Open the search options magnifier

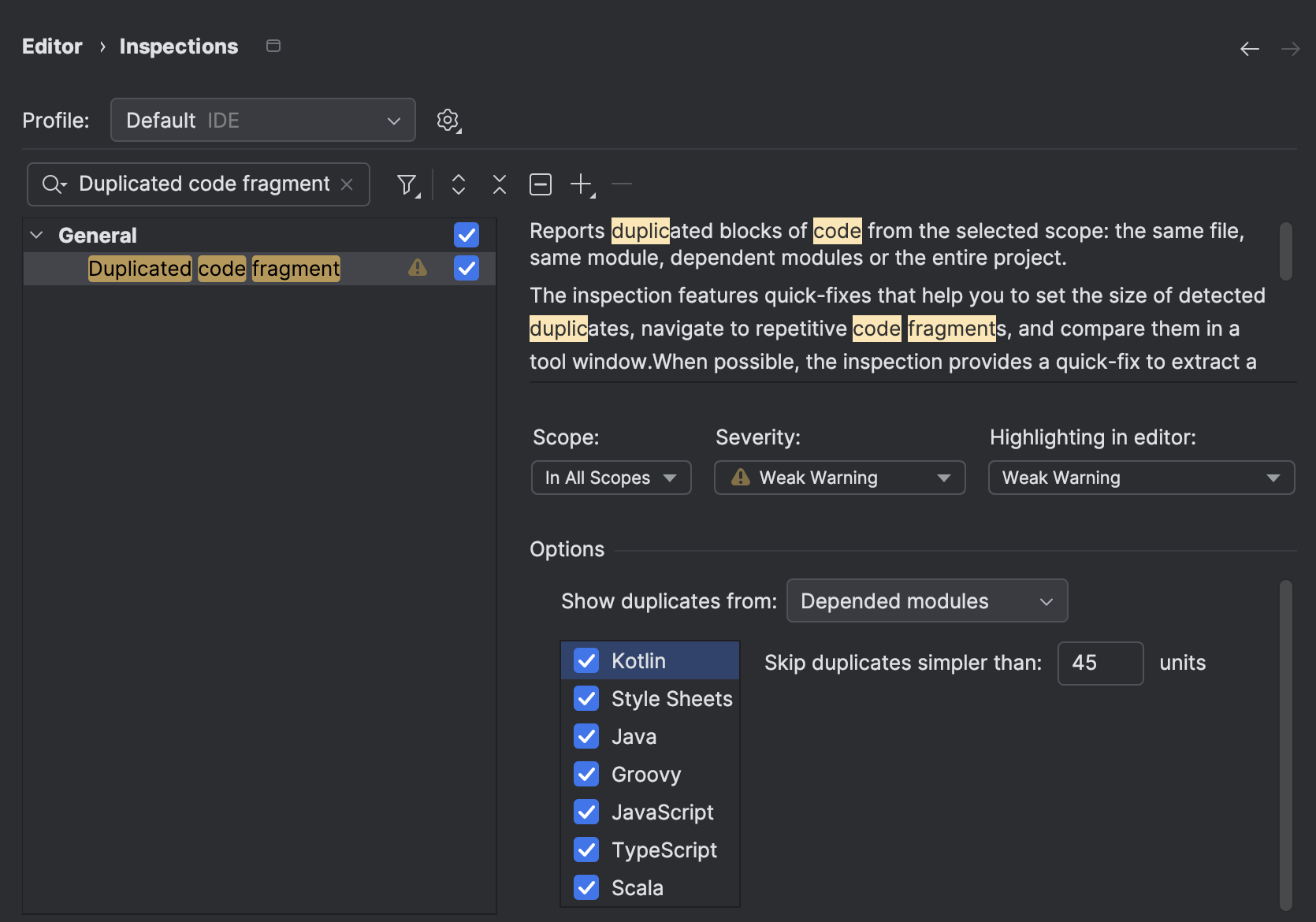pos(53,184)
